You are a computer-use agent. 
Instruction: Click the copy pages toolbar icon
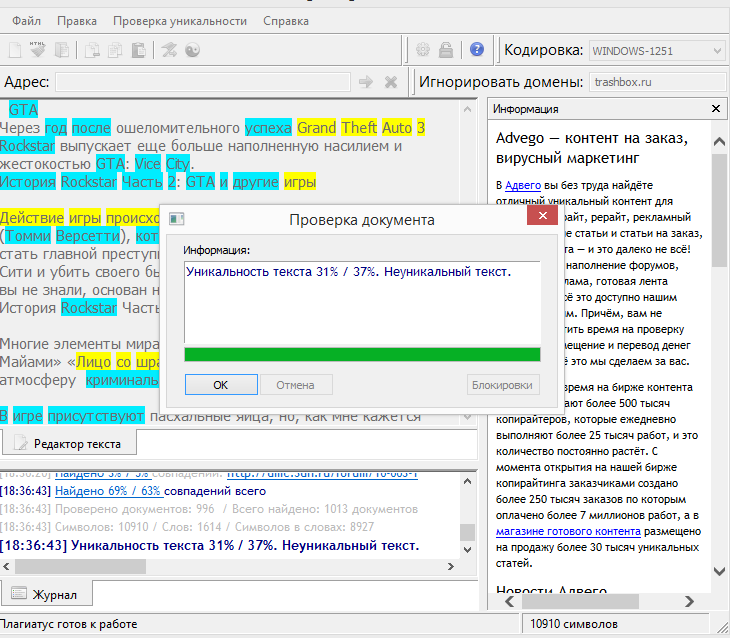(x=115, y=50)
